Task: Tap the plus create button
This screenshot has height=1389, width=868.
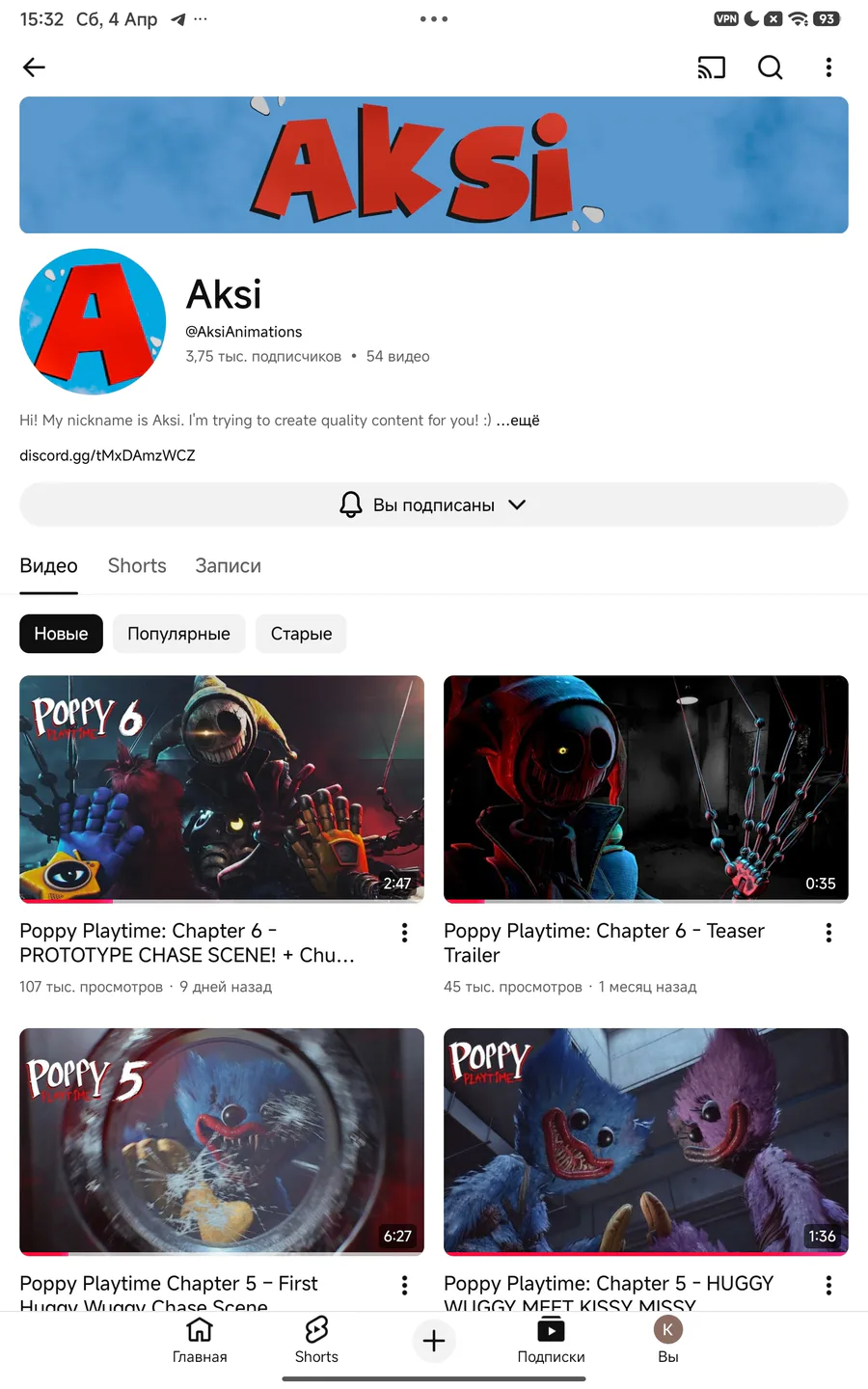Action: [x=434, y=1340]
